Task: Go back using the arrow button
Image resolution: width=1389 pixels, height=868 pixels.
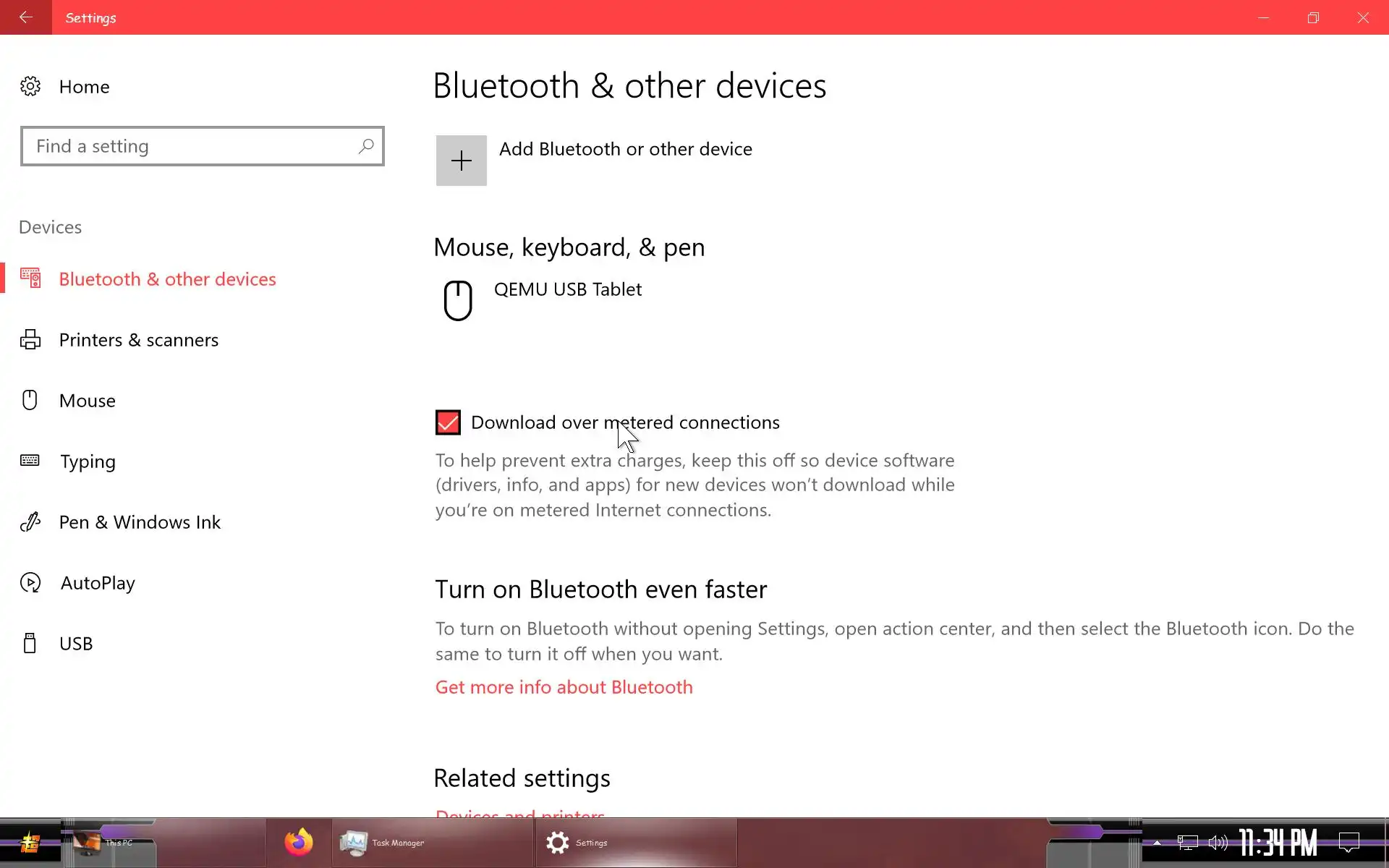Action: (26, 17)
